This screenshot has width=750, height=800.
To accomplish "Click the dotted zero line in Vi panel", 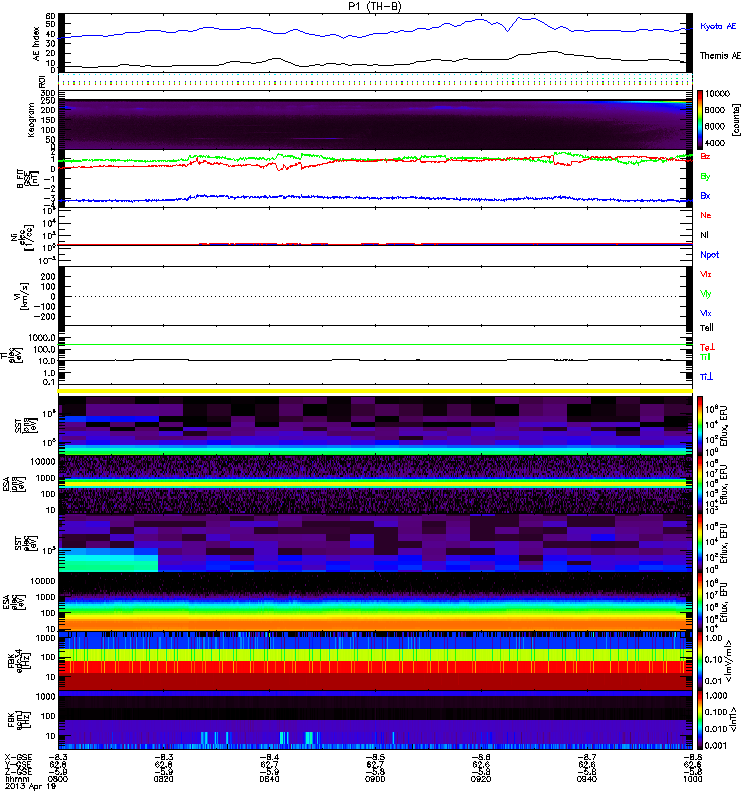I will click(x=375, y=296).
